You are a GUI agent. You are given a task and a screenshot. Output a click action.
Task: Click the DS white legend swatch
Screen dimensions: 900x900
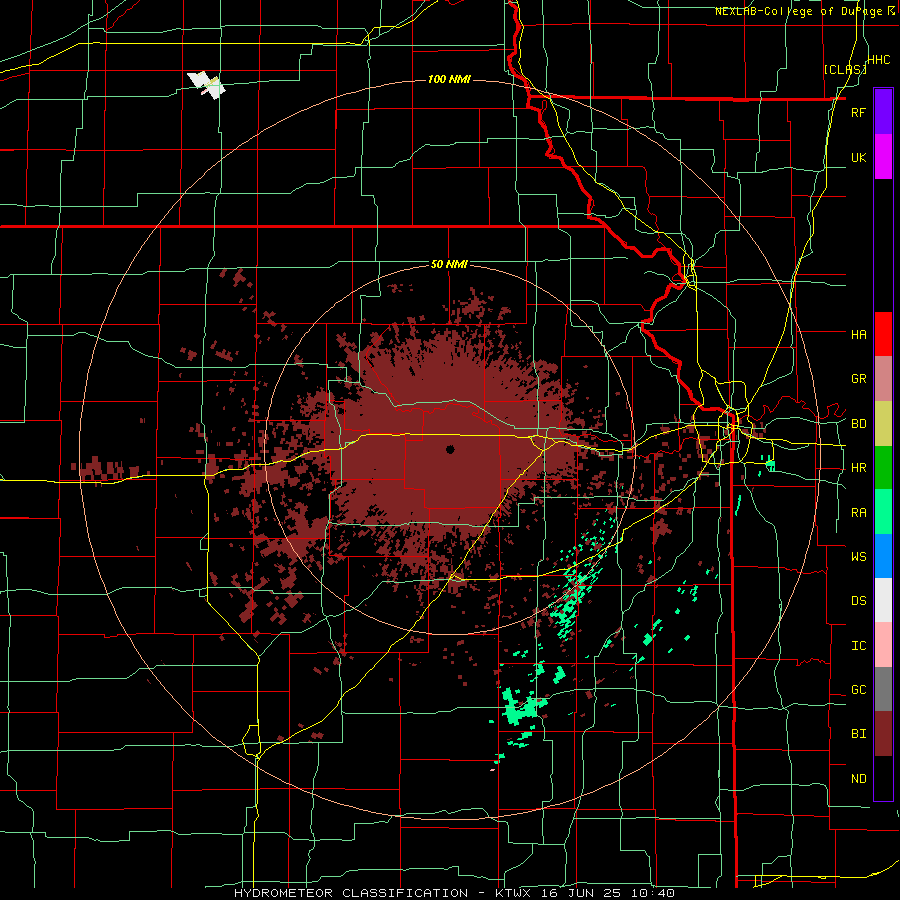[883, 600]
